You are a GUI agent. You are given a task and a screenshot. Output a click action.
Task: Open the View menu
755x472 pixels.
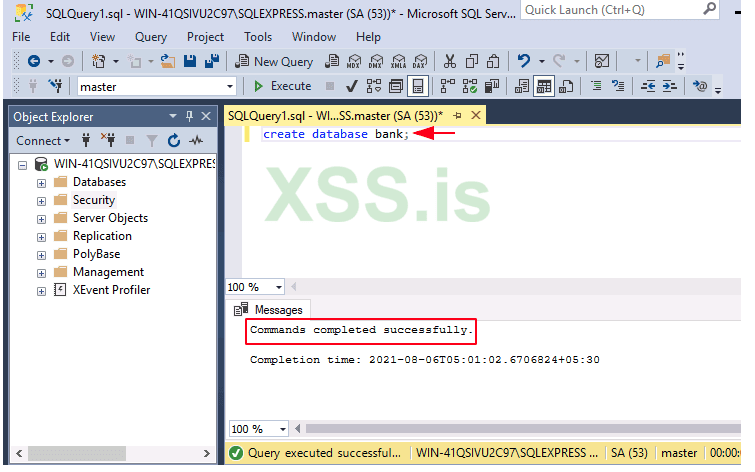tap(102, 37)
